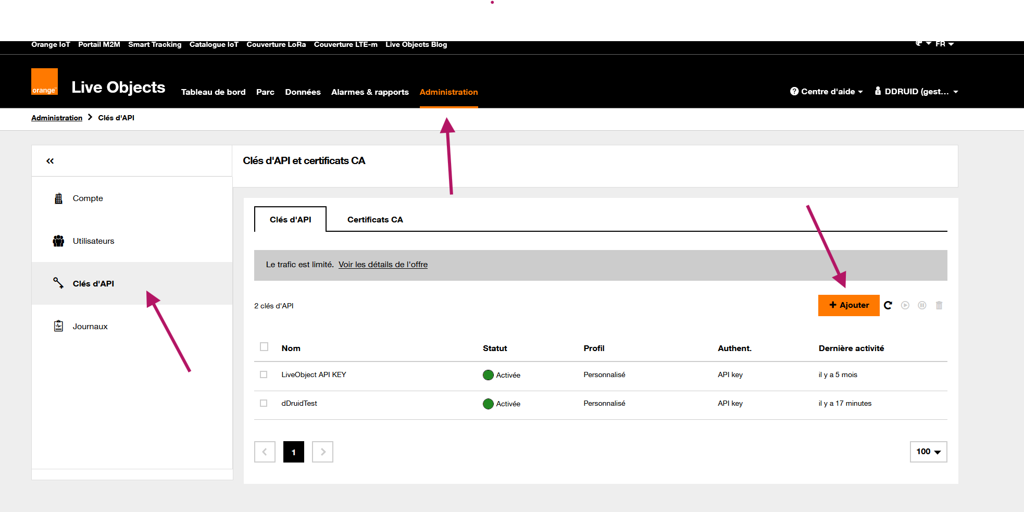Screen dimensions: 1024x512
Task: Open the DDRUID account dropdown
Action: click(x=916, y=92)
